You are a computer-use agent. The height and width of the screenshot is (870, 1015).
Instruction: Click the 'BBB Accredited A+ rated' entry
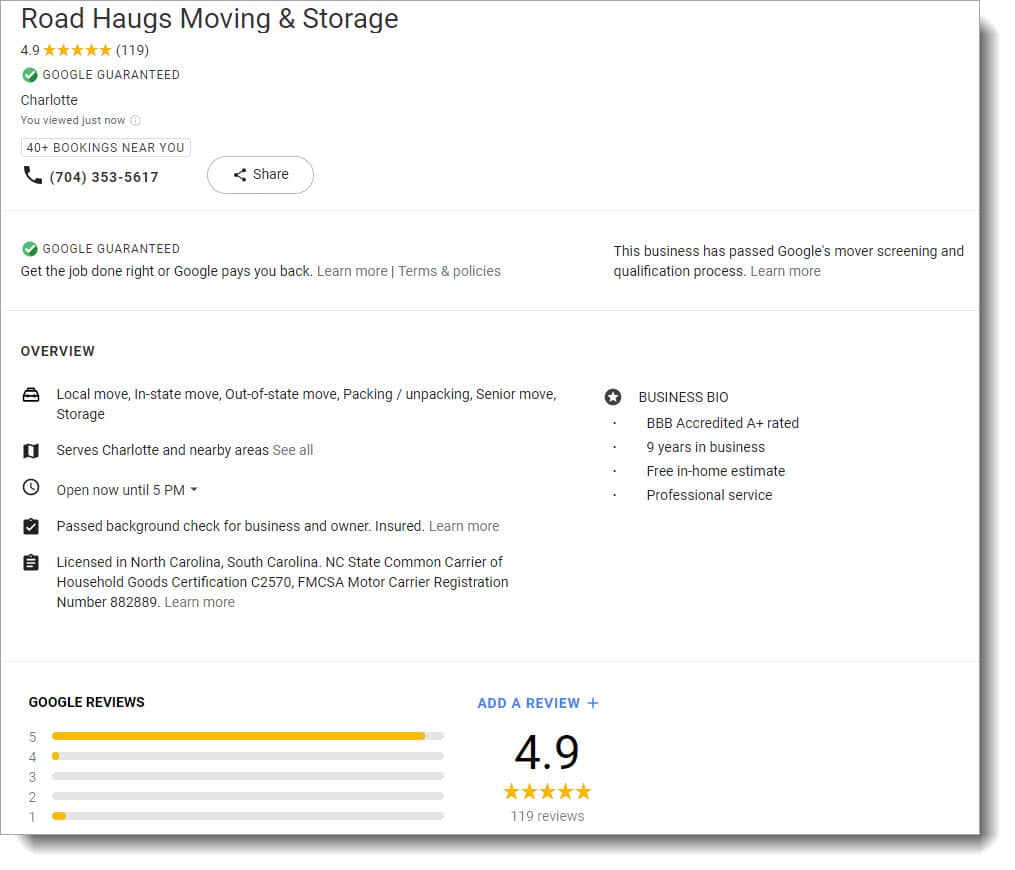[x=722, y=423]
